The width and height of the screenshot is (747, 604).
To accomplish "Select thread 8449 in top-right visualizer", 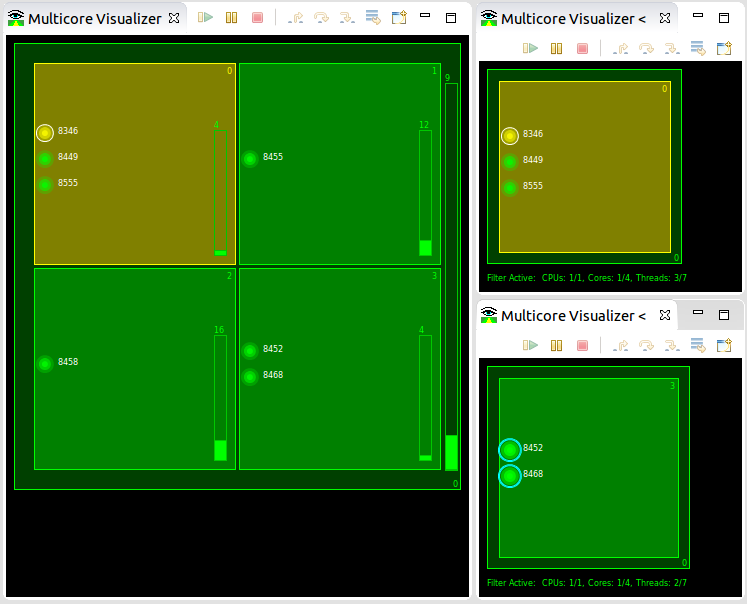I will tap(510, 162).
